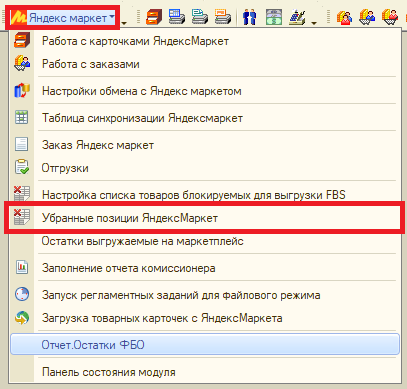The height and width of the screenshot is (389, 407).
Task: Select Работа с заказами menu item
Action: point(205,64)
